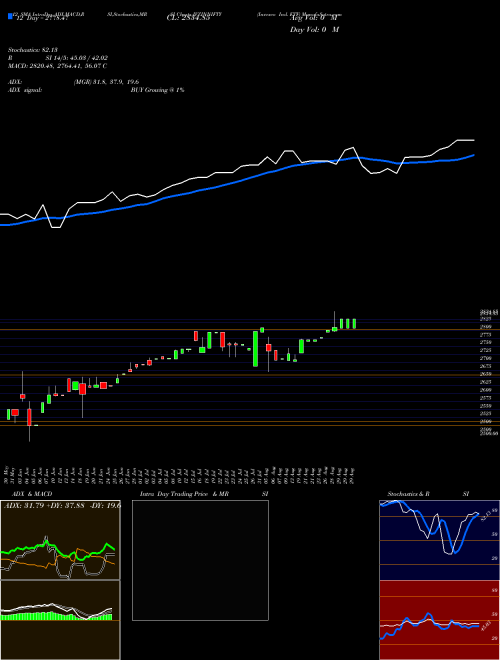Click the BUY Growing @ 1% signal text
Viewport: 500px width, 660px height.
[157, 90]
